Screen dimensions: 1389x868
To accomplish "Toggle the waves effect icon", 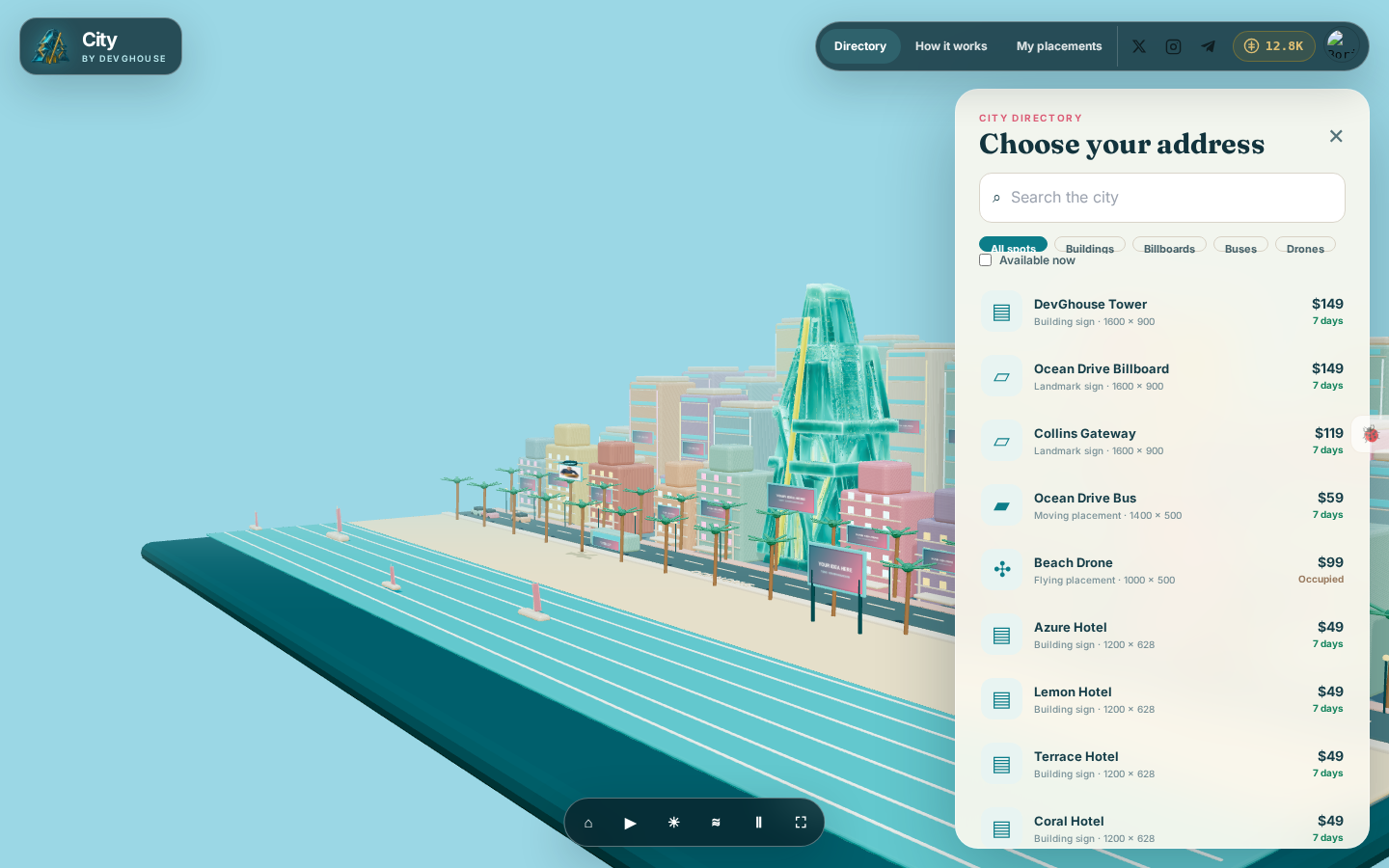I will click(716, 823).
